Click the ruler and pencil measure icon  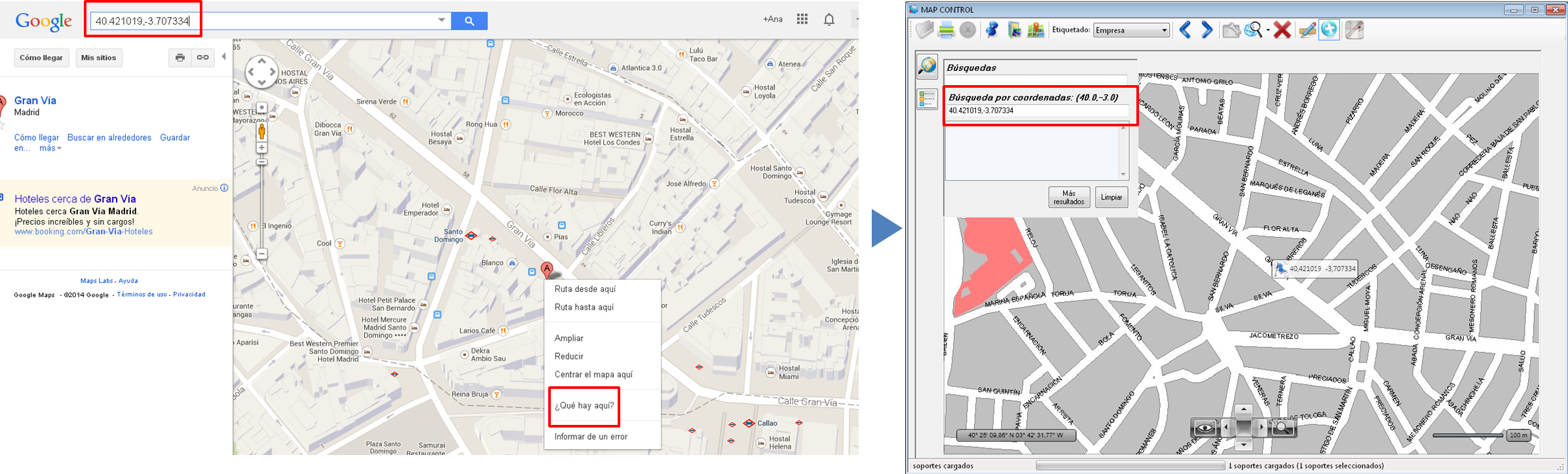tap(1307, 30)
